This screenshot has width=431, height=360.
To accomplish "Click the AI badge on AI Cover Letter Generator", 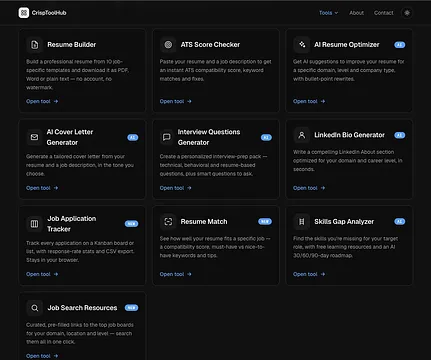I will (133, 137).
